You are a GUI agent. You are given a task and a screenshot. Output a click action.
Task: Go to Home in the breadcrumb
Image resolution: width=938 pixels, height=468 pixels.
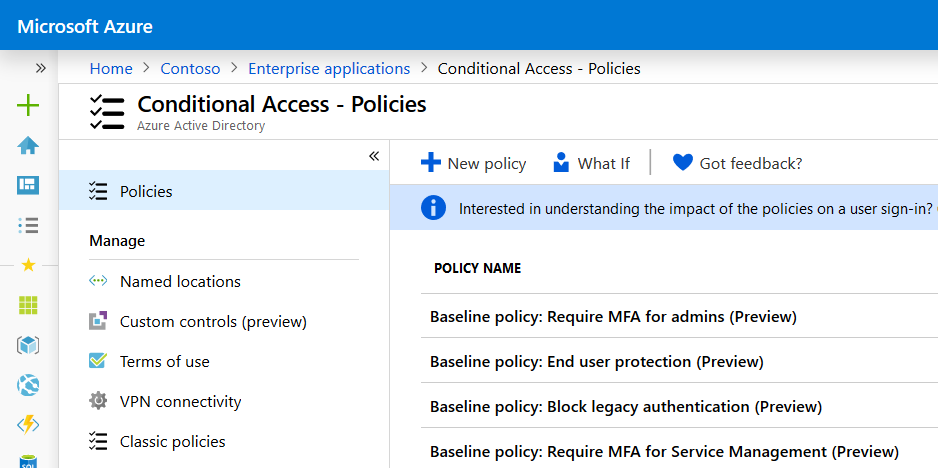pyautogui.click(x=111, y=69)
